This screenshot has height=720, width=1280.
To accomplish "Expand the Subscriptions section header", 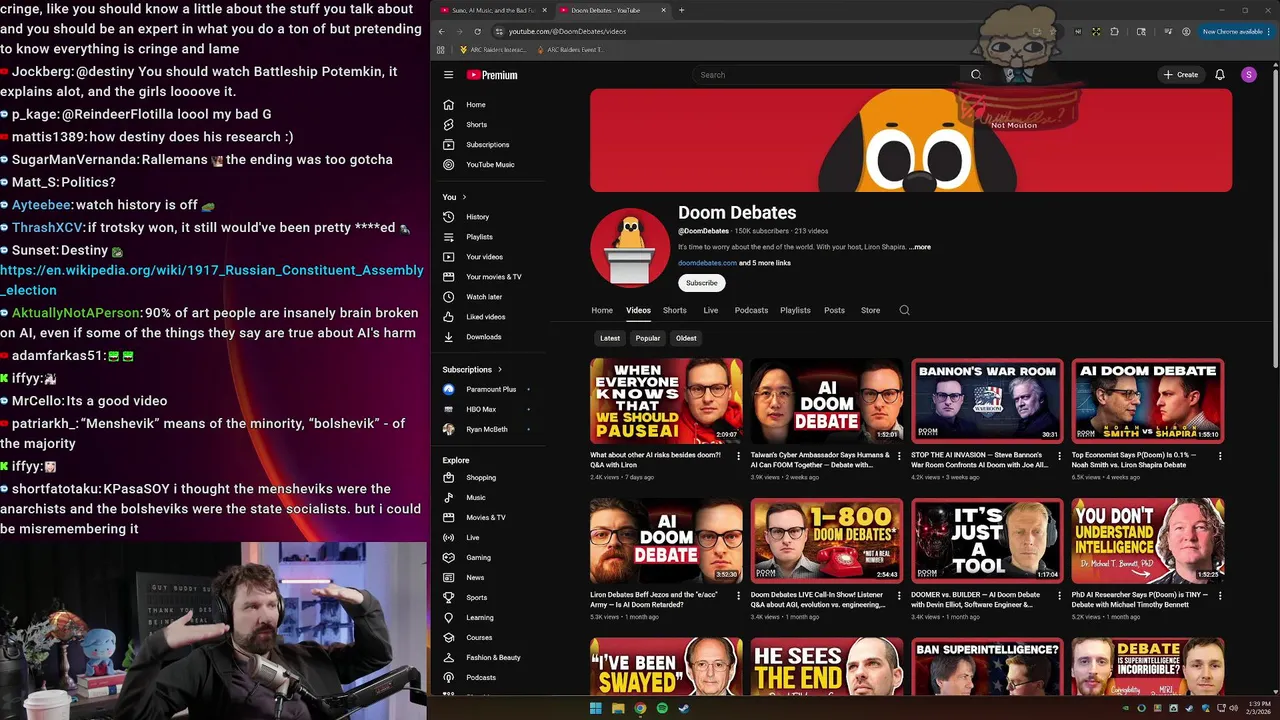I will [x=472, y=369].
